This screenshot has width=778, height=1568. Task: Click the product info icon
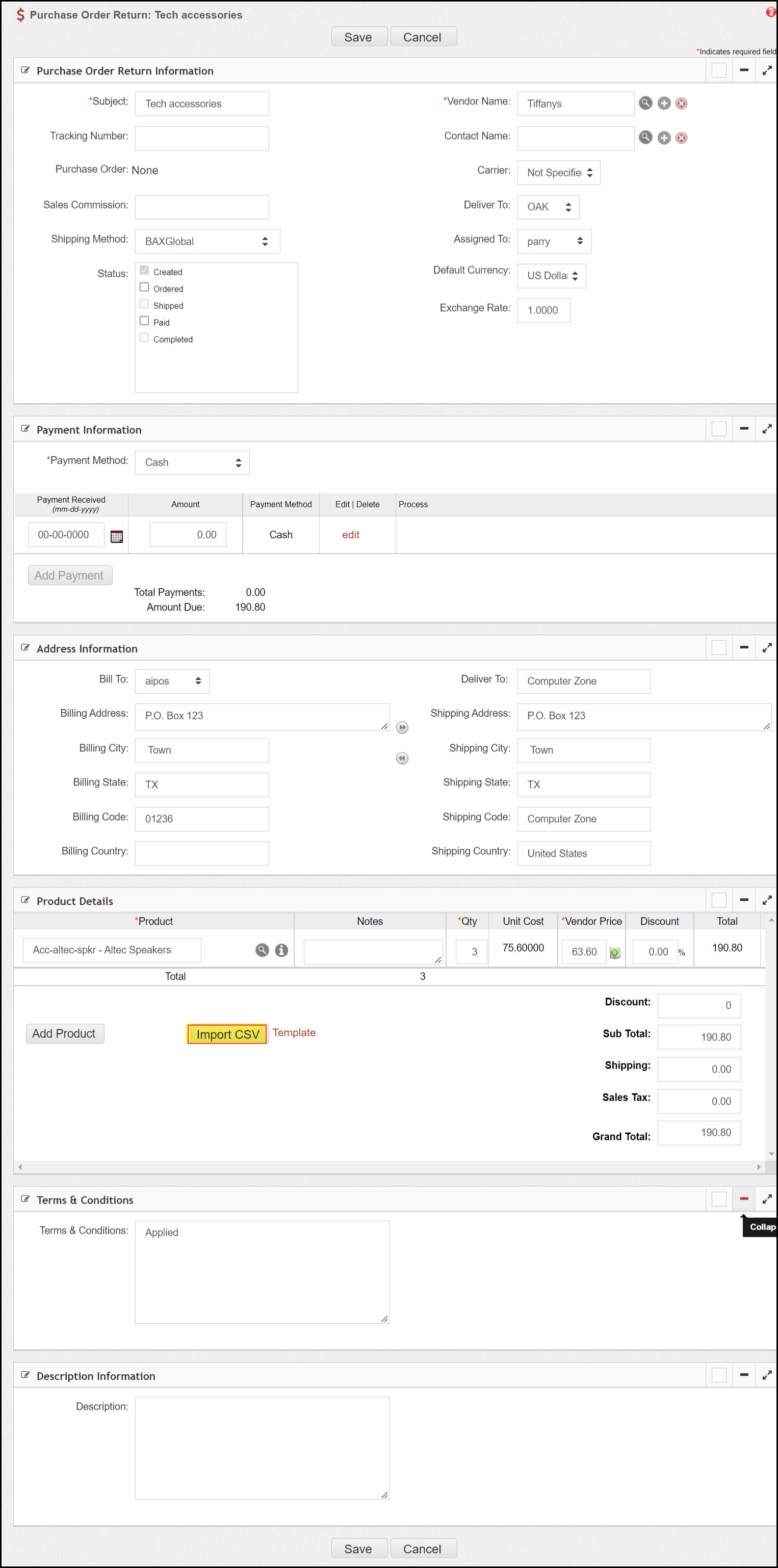pos(281,950)
